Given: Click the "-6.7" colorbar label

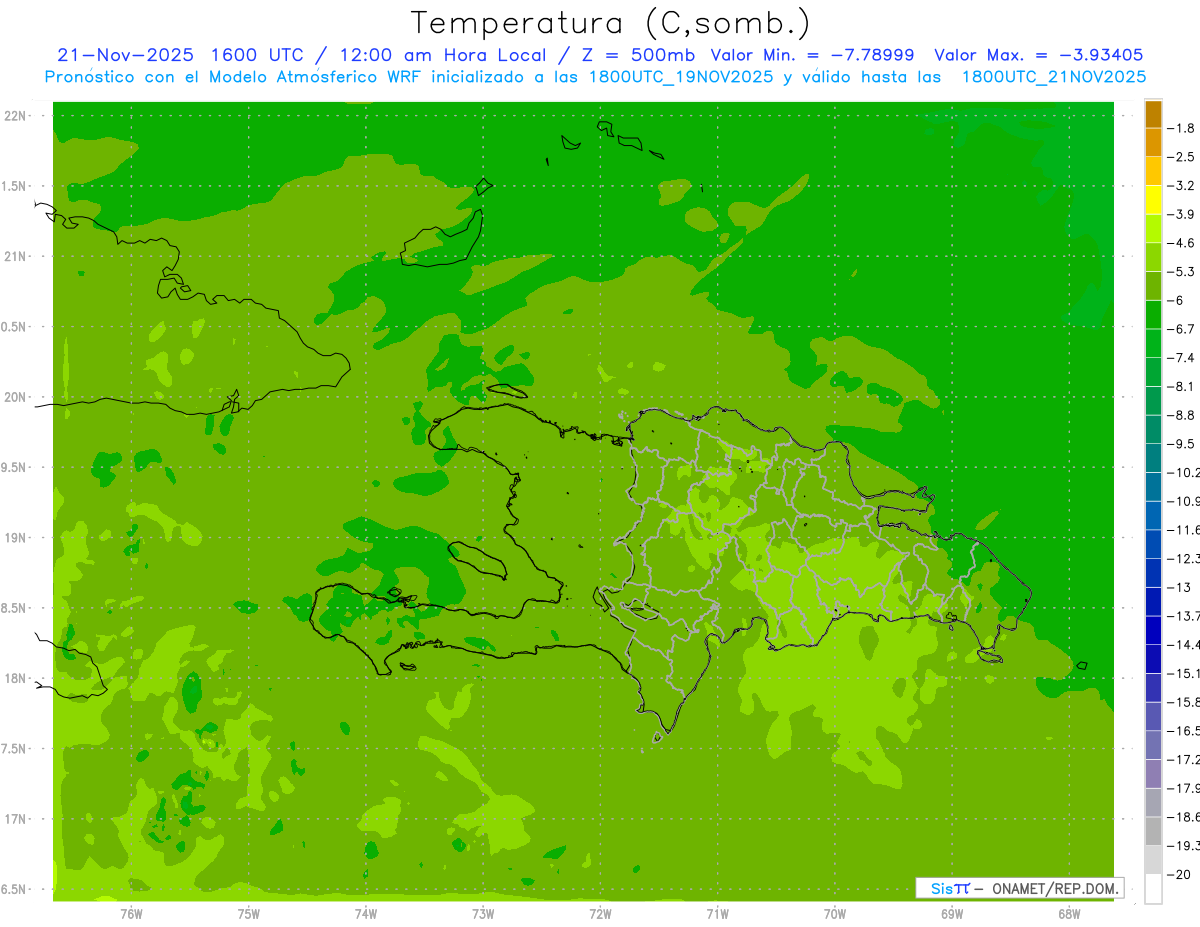Looking at the screenshot, I should tap(1182, 329).
